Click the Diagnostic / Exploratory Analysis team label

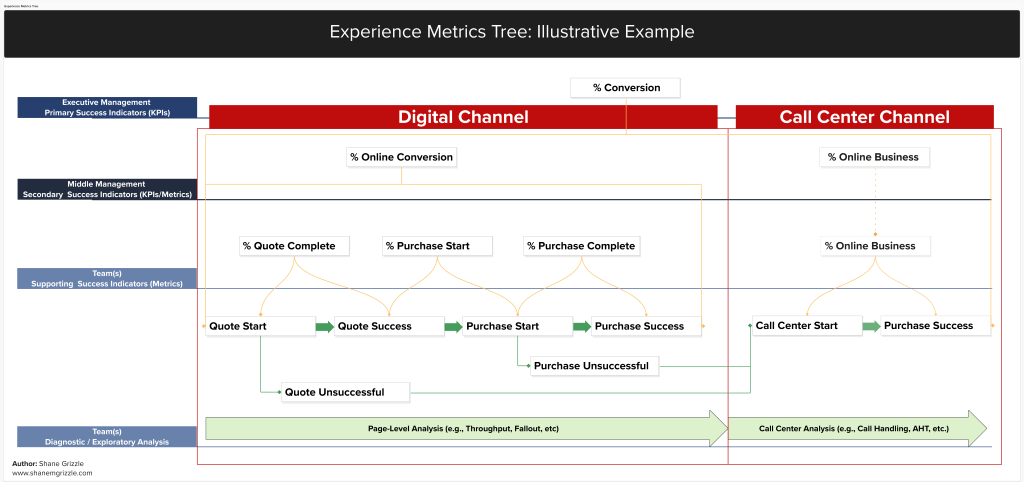tap(107, 436)
